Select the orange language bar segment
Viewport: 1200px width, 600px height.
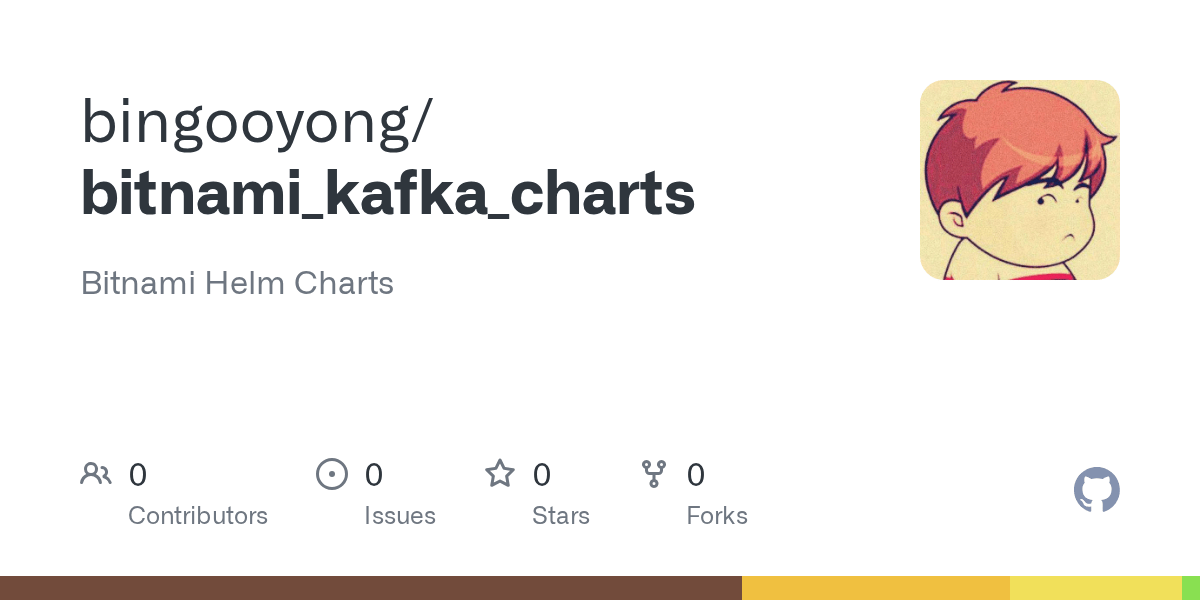click(x=876, y=588)
